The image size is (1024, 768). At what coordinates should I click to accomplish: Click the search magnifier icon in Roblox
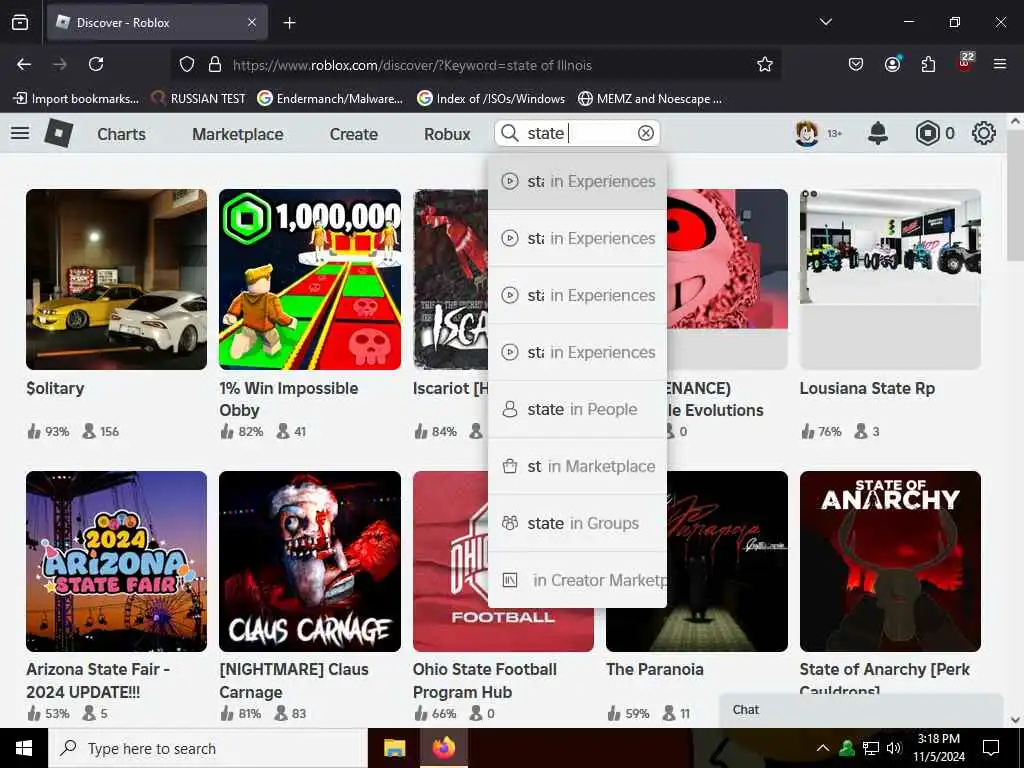[510, 133]
